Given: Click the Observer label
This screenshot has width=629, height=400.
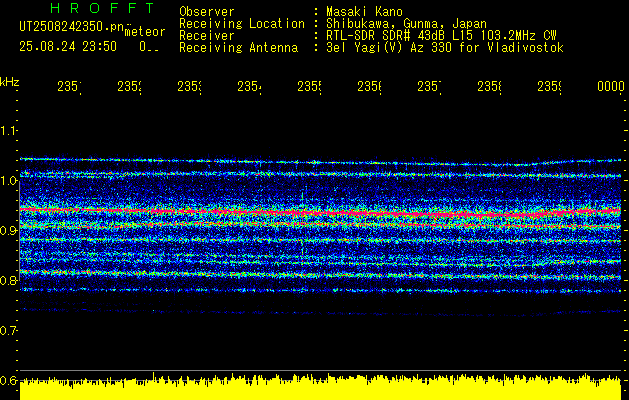Looking at the screenshot, I should 207,11.
